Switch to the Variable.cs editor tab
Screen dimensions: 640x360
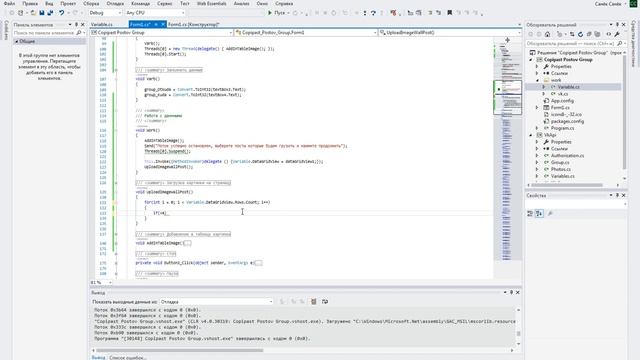coord(102,24)
